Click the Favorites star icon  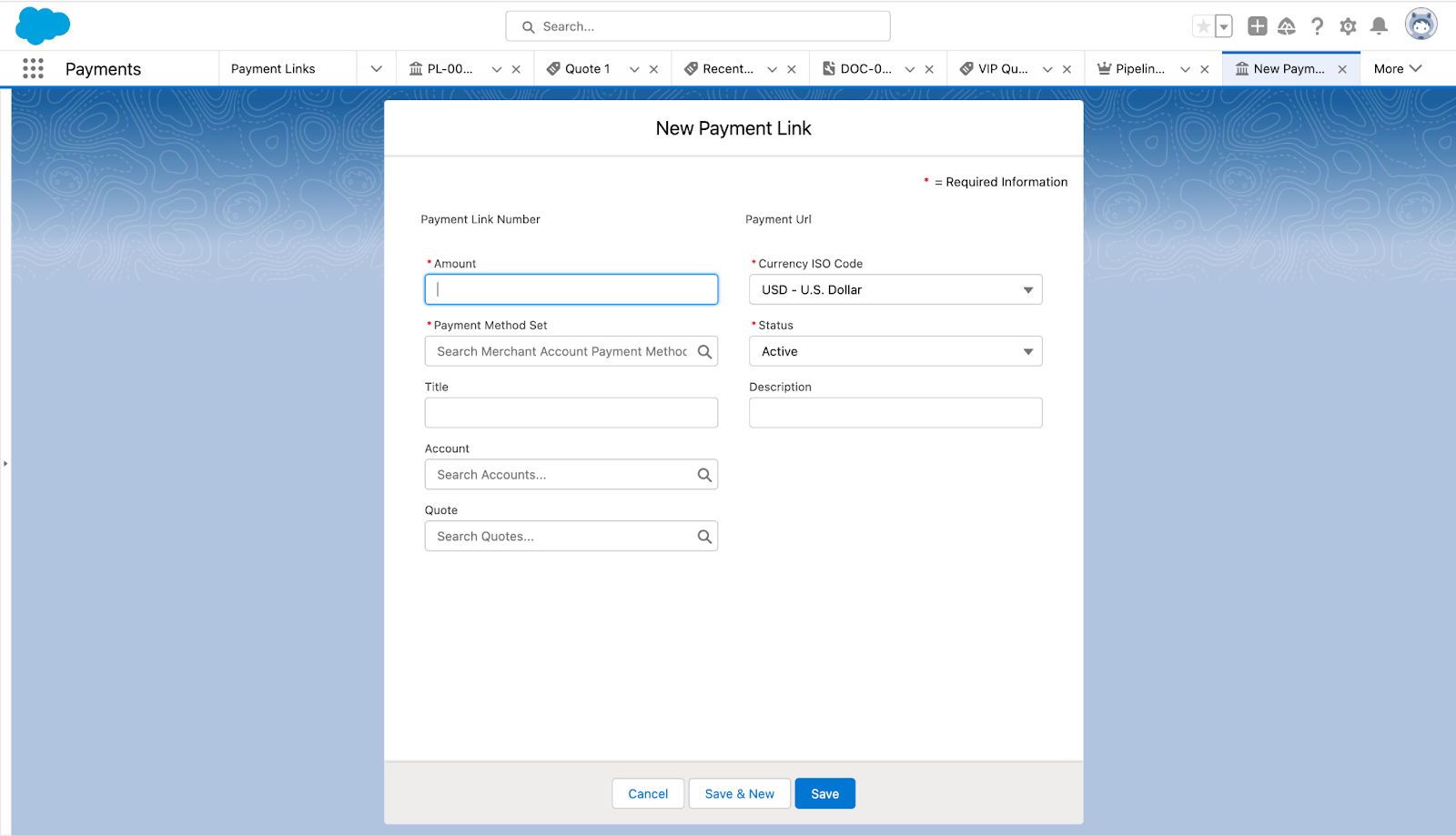pos(1203,26)
